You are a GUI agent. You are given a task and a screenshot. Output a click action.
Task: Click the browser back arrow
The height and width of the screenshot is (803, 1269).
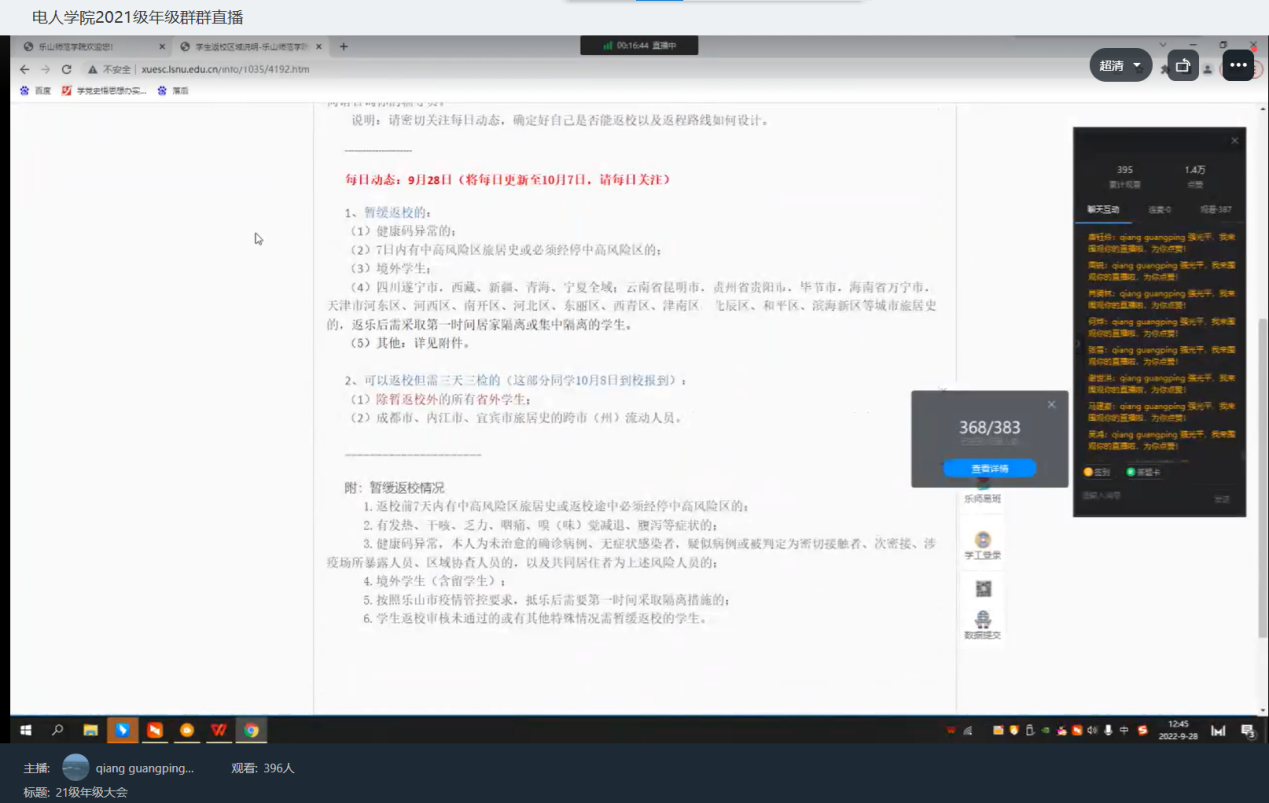[25, 70]
